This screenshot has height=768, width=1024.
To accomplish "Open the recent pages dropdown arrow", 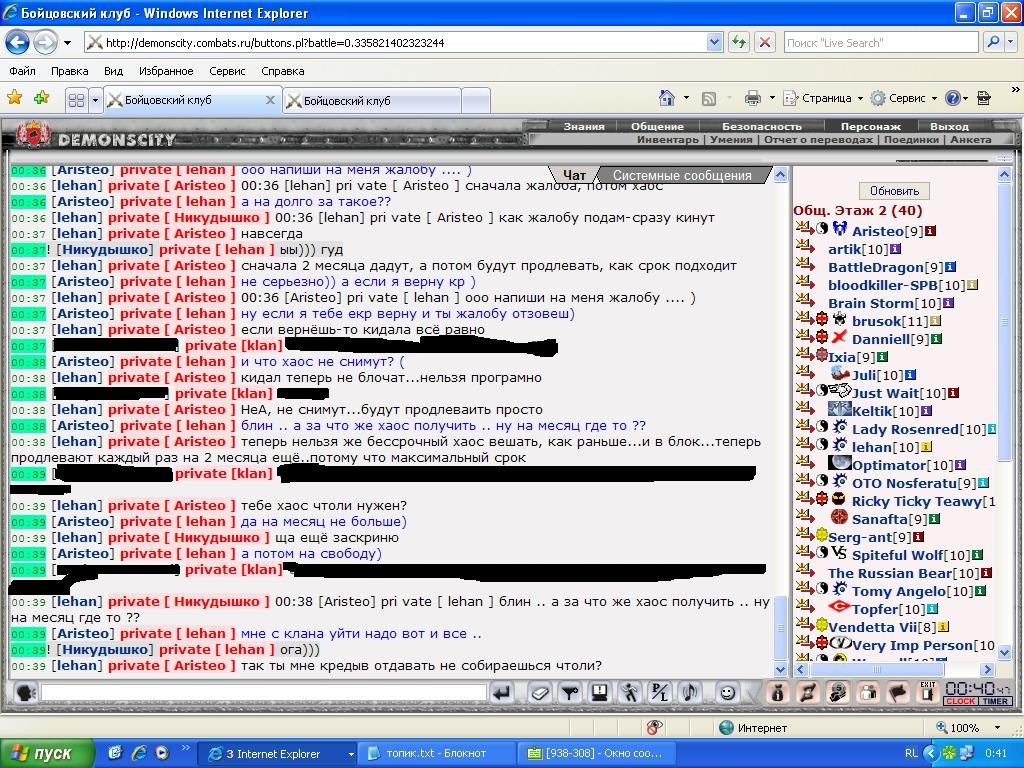I will [x=67, y=43].
